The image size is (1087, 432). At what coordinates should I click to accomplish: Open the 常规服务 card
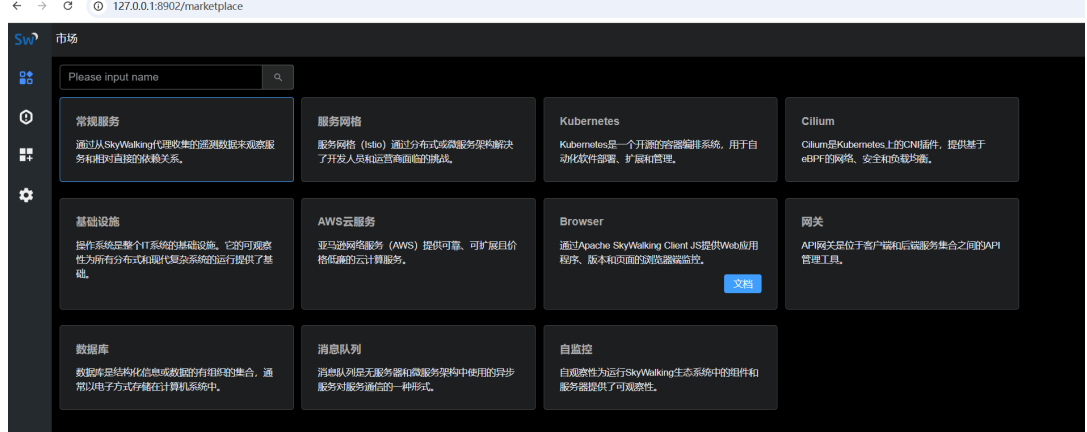177,139
